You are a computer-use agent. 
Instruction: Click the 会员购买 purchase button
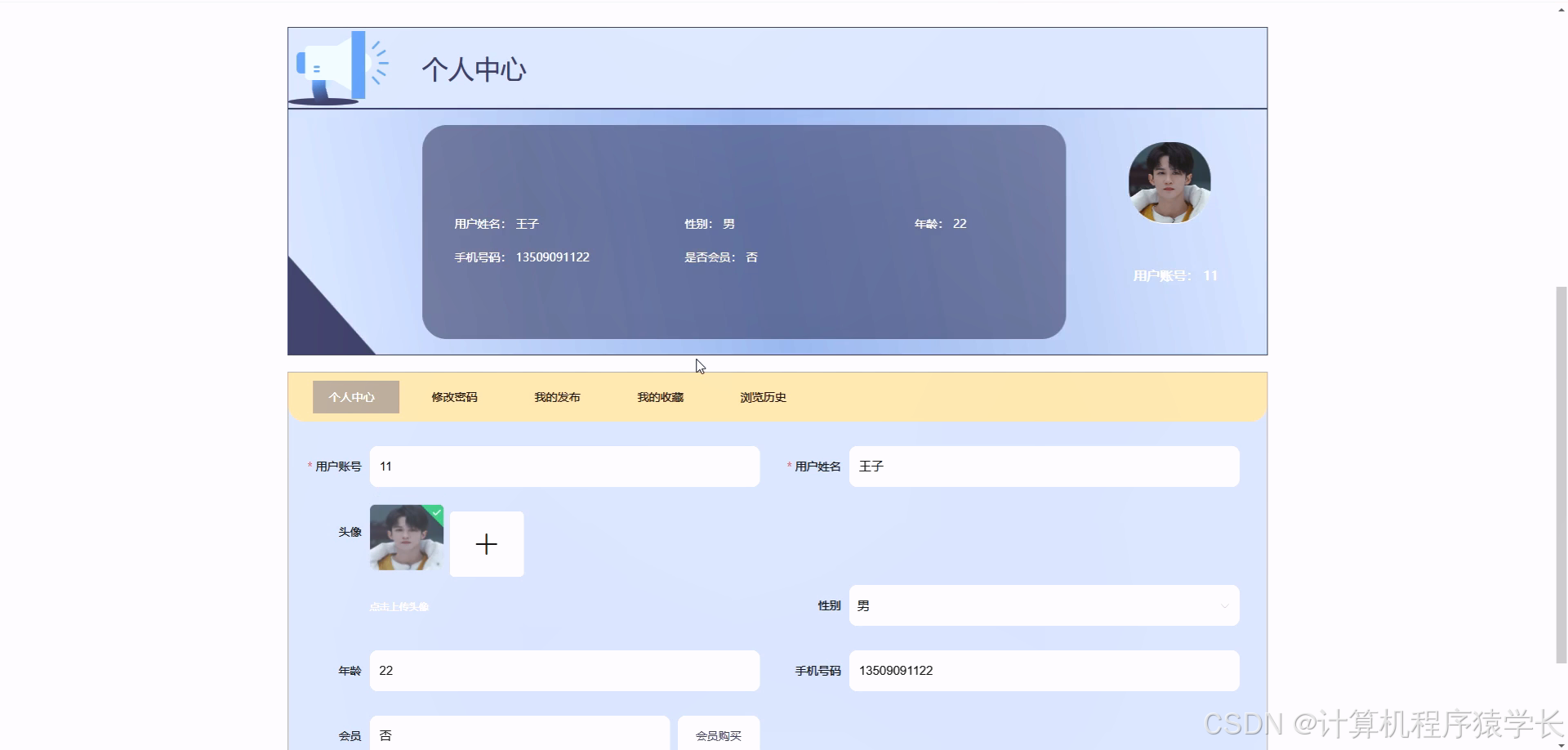click(718, 734)
